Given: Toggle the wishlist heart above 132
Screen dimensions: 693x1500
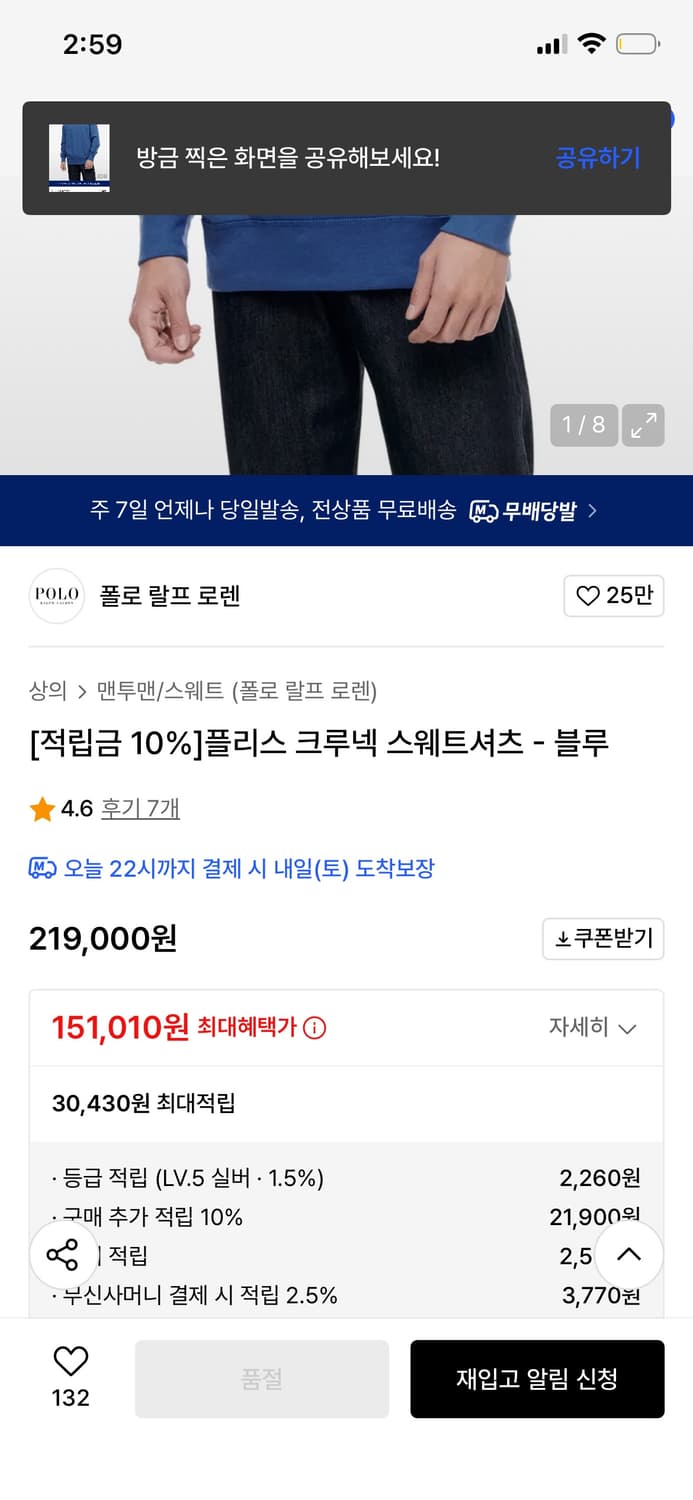Looking at the screenshot, I should pos(69,1360).
